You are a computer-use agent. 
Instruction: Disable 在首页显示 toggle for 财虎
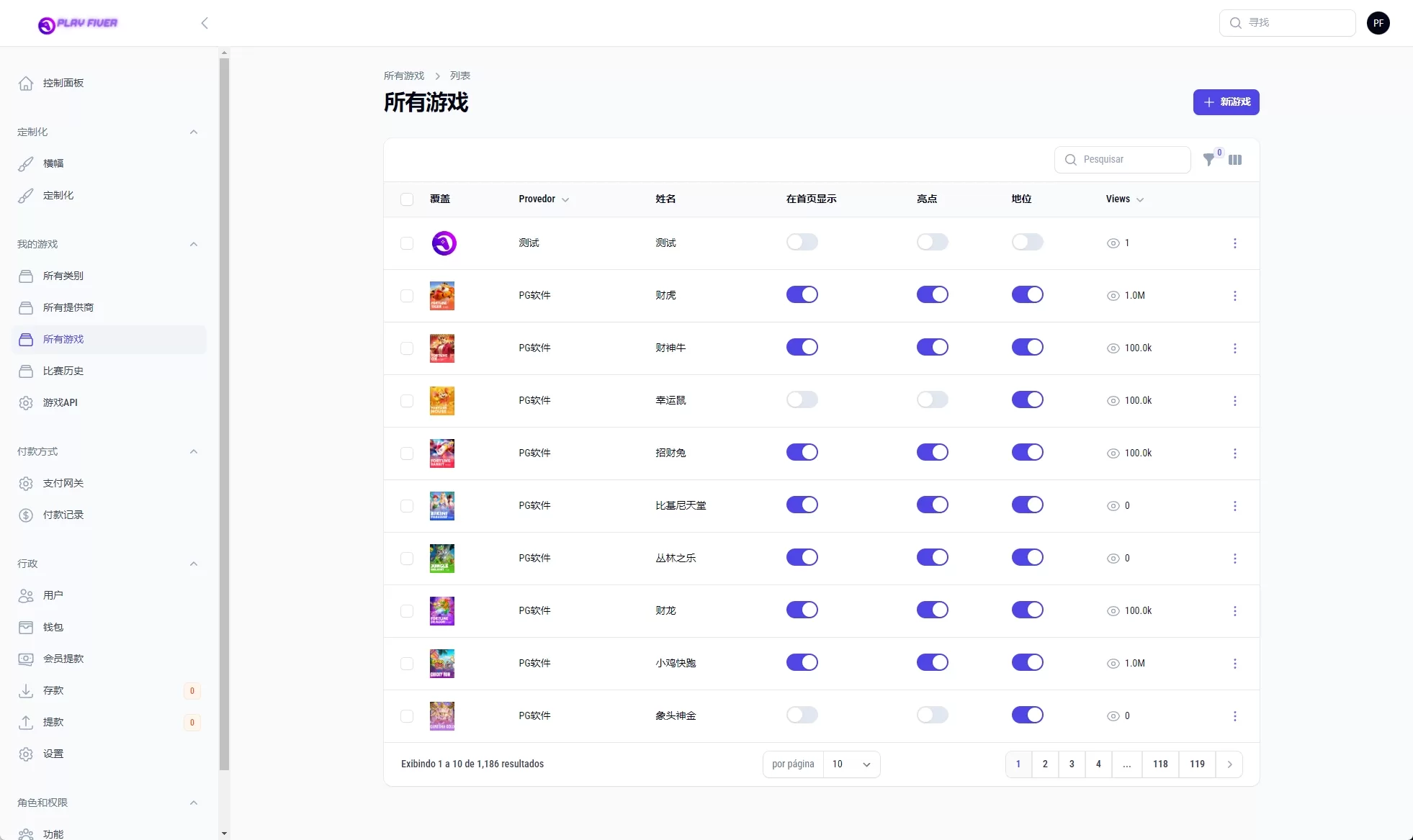click(x=802, y=294)
